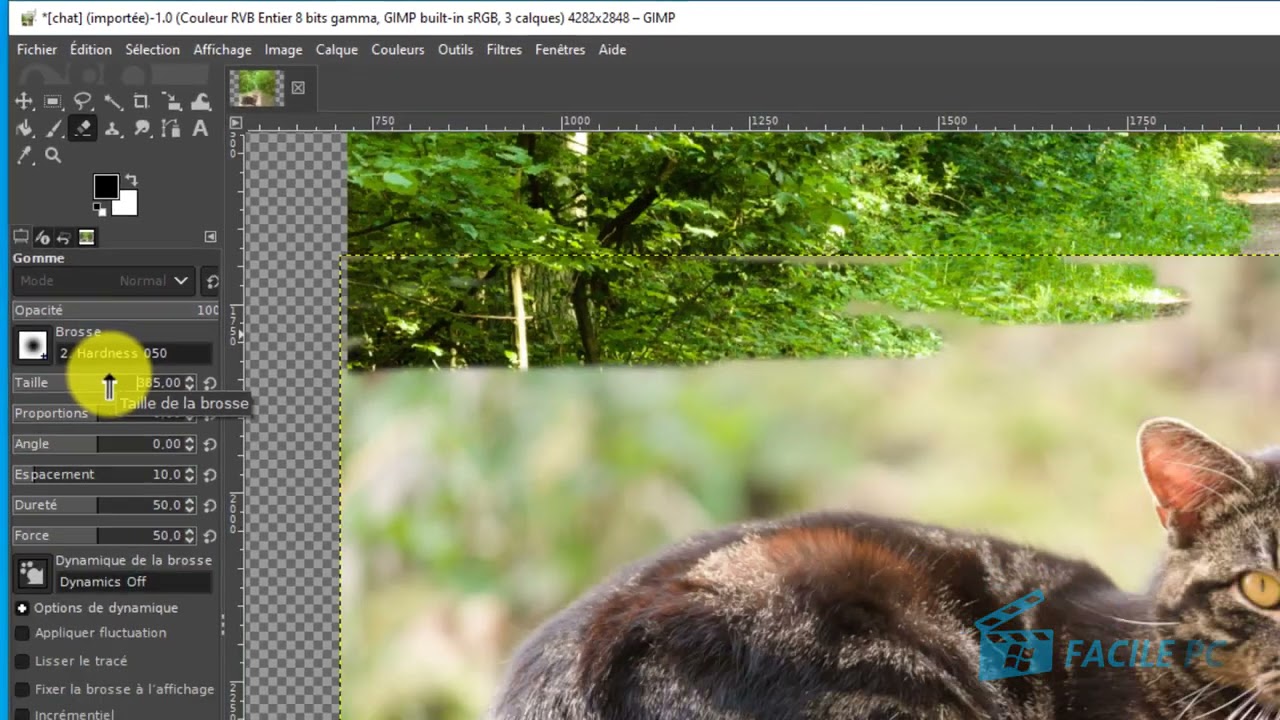Click the Dynamics Off name field
This screenshot has height=720, width=1280.
[x=134, y=582]
